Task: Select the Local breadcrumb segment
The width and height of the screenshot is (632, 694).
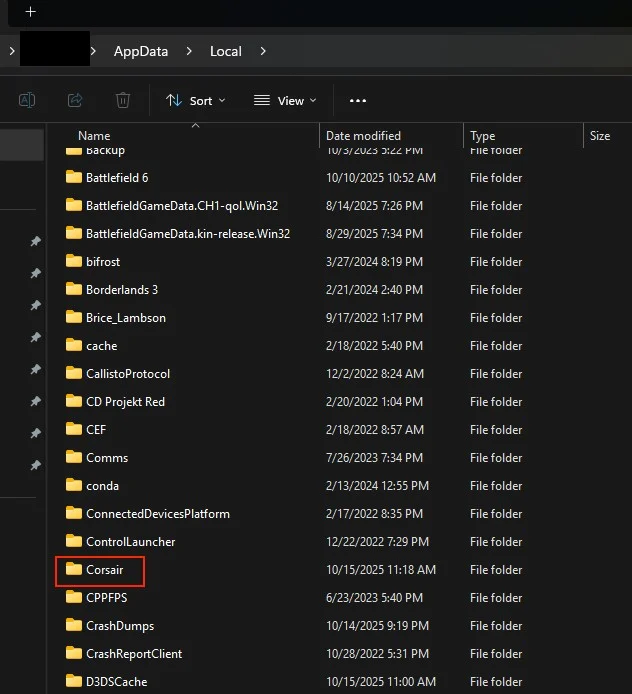Action: click(225, 51)
